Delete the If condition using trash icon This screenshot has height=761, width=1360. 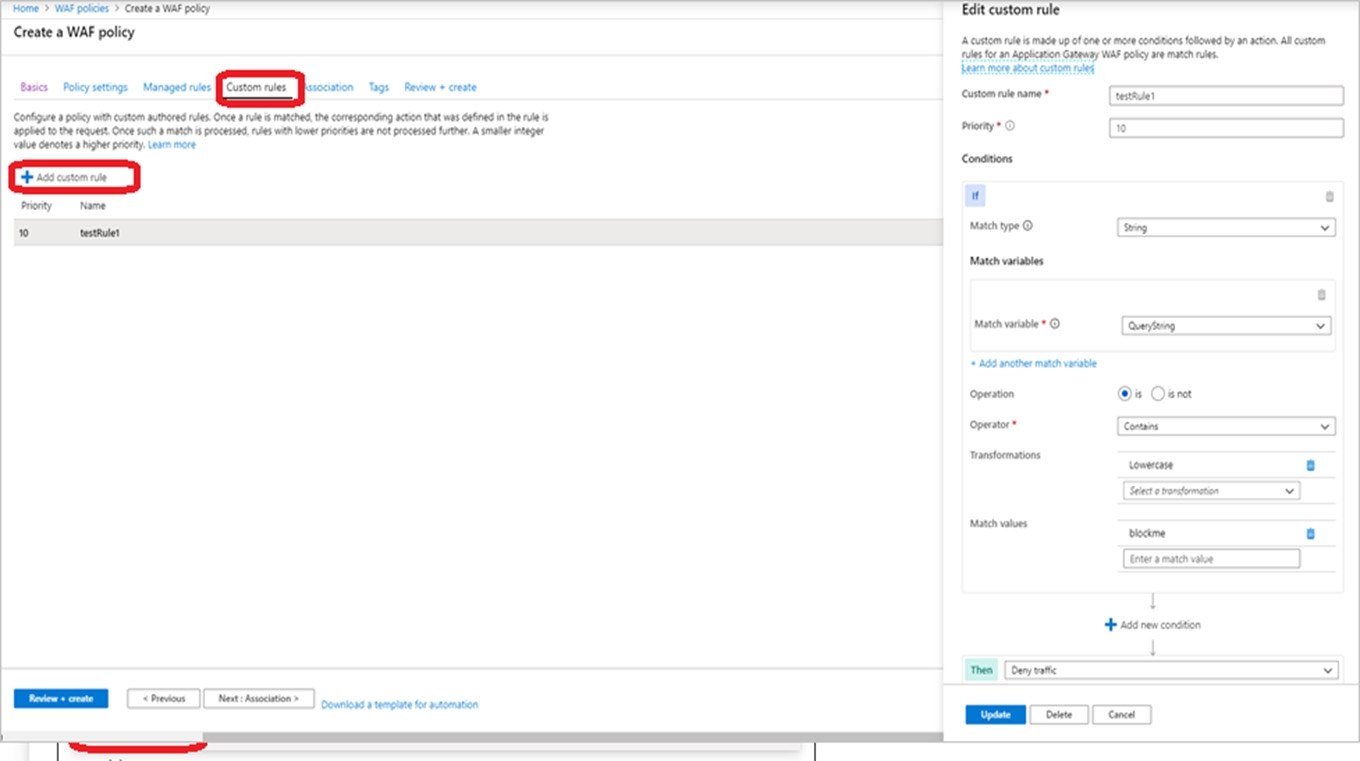(x=1329, y=196)
